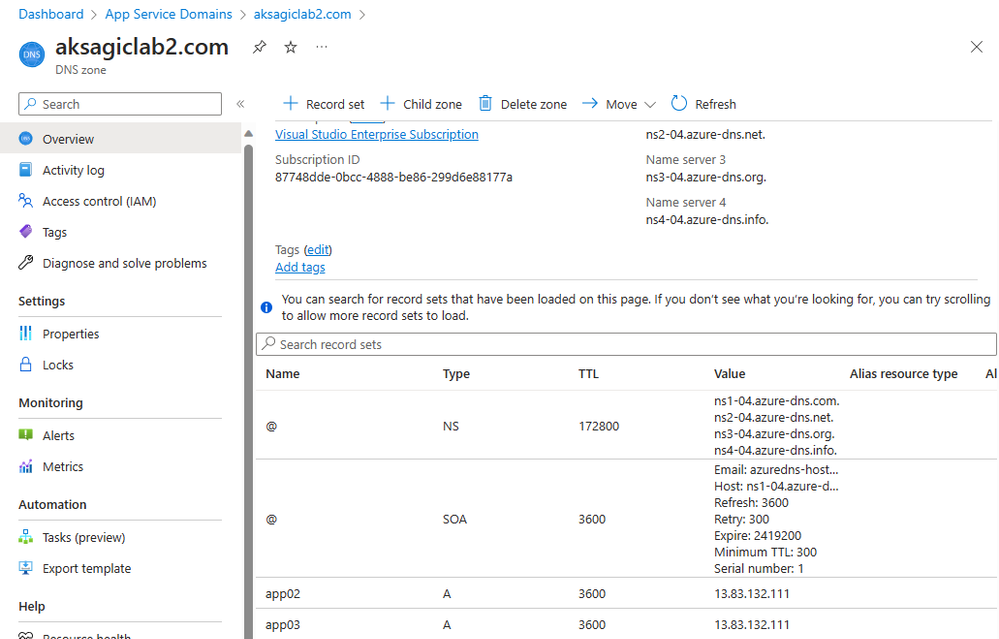Open the more options ellipsis menu

[x=322, y=47]
